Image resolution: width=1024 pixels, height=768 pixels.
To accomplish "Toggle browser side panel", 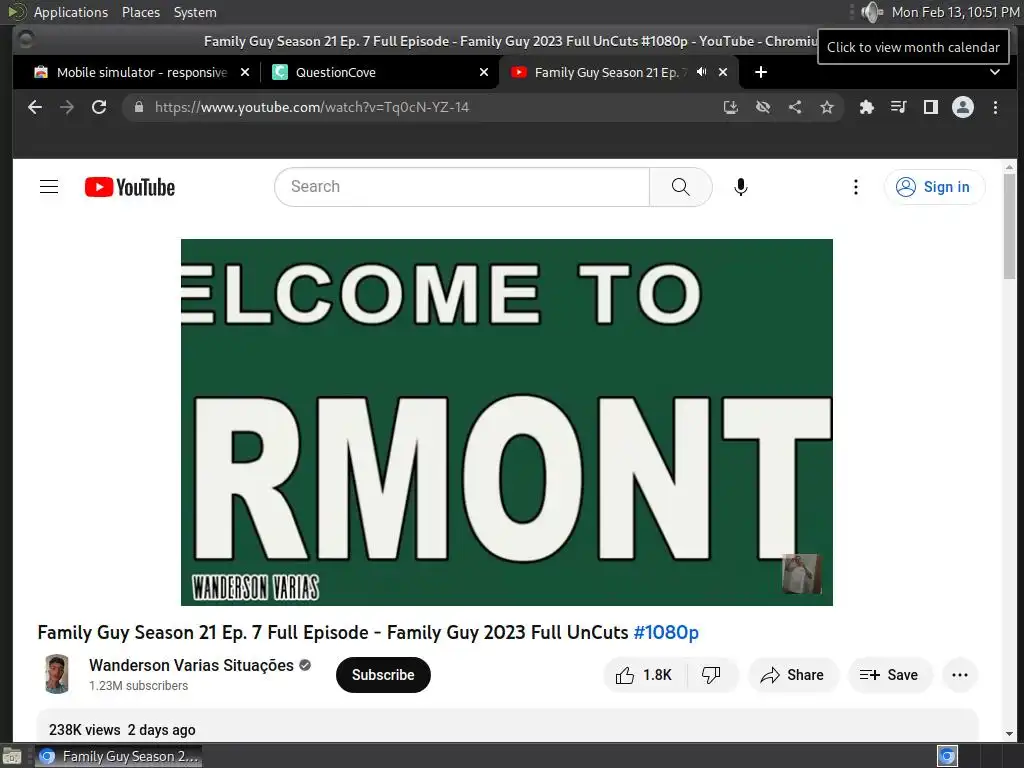I will click(x=931, y=107).
